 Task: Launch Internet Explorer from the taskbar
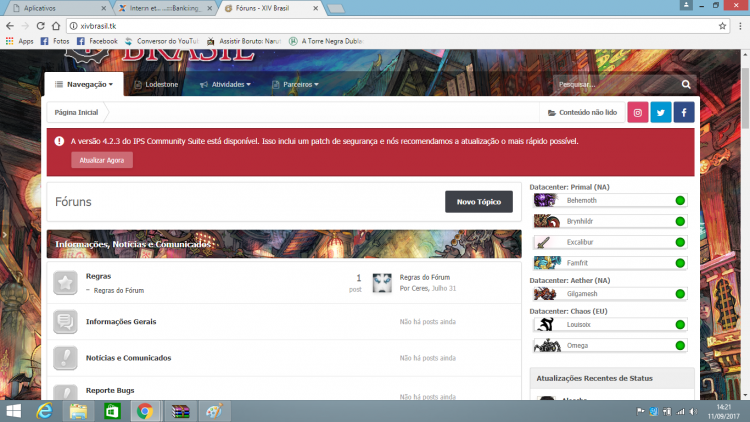click(45, 411)
